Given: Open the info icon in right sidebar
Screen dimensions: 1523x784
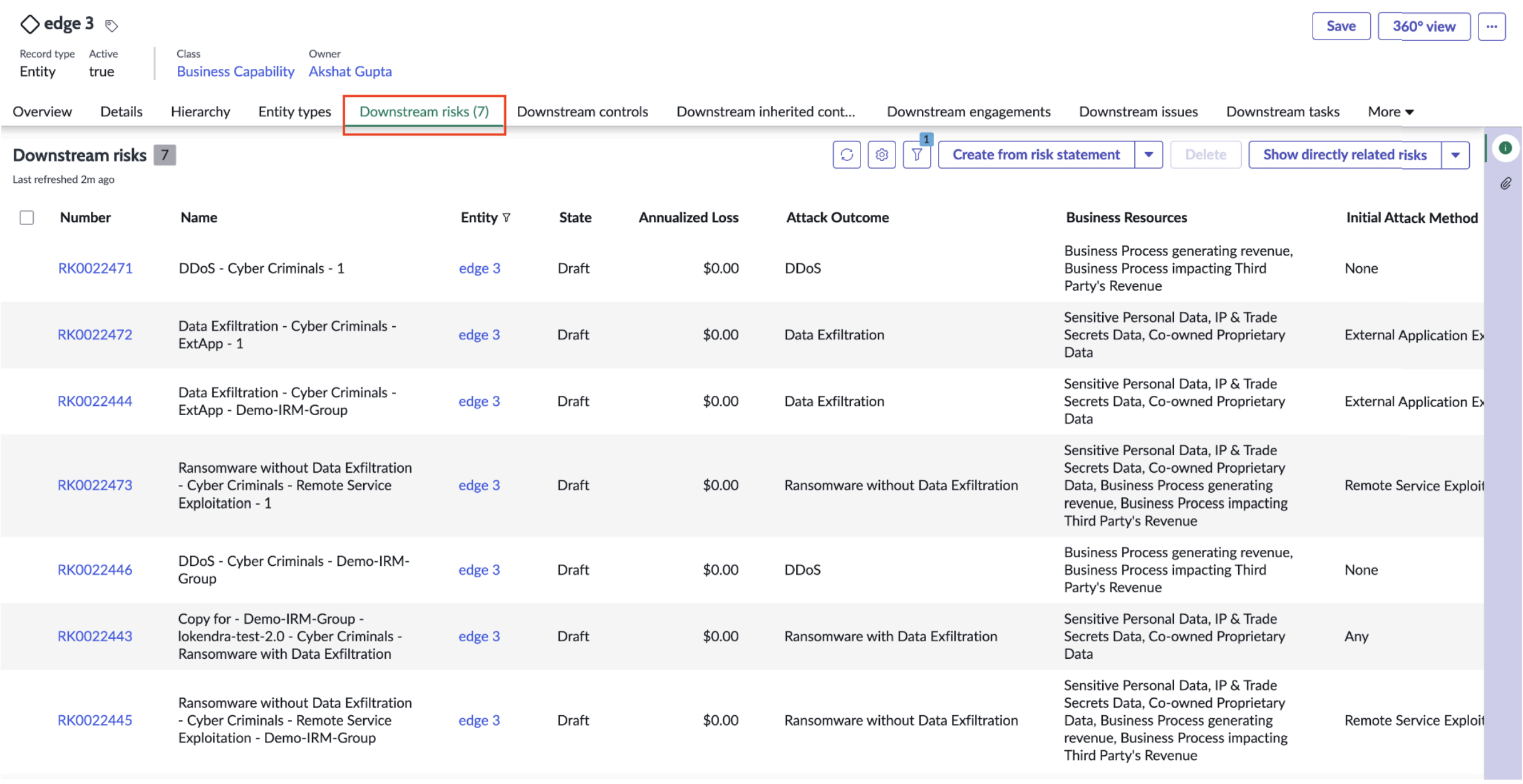Looking at the screenshot, I should 1505,148.
